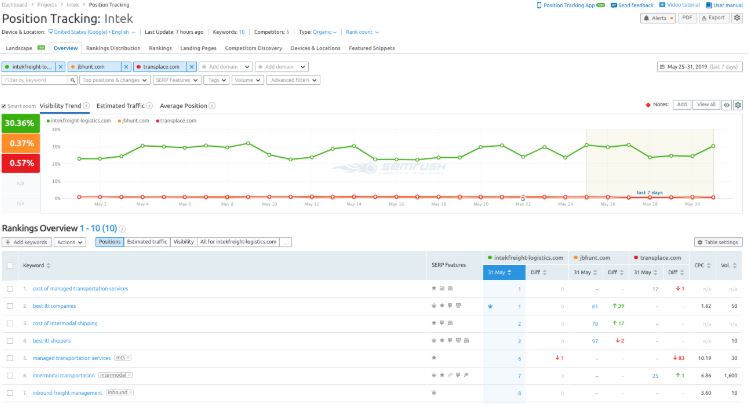Check the inbound freight management row
The height and width of the screenshot is (412, 749).
pyautogui.click(x=10, y=393)
